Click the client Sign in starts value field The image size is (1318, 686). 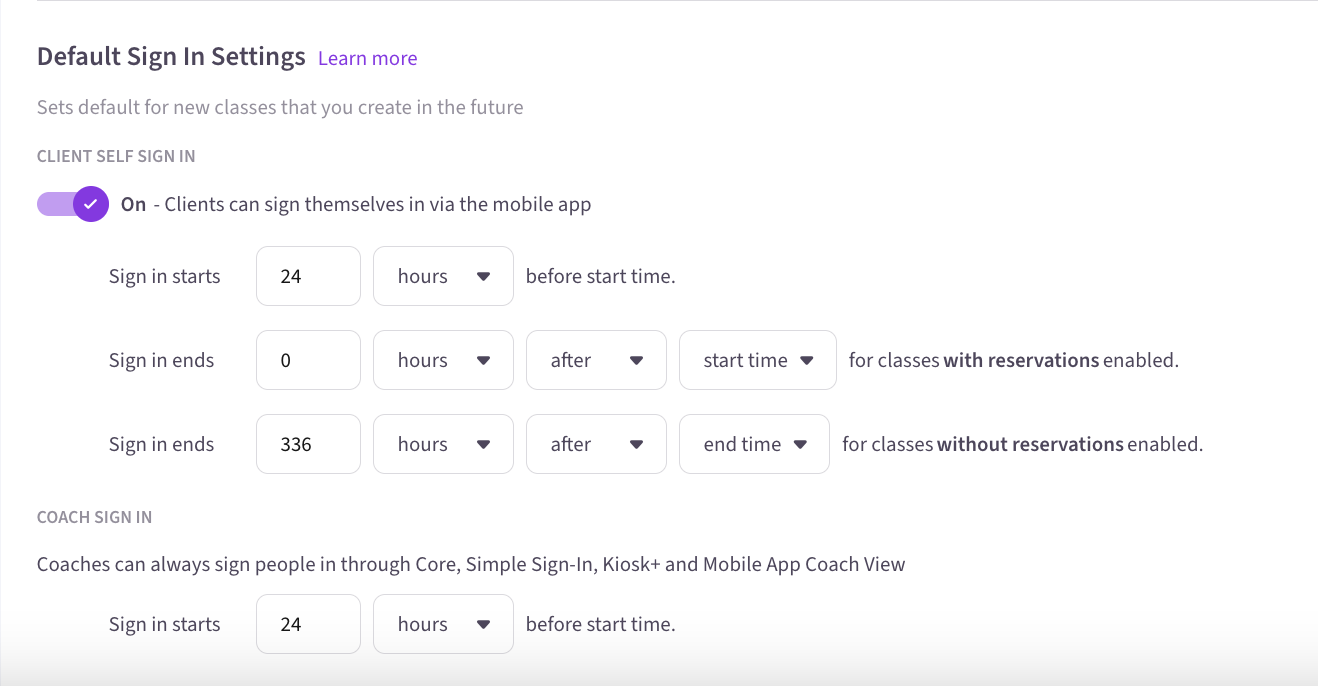(x=308, y=276)
